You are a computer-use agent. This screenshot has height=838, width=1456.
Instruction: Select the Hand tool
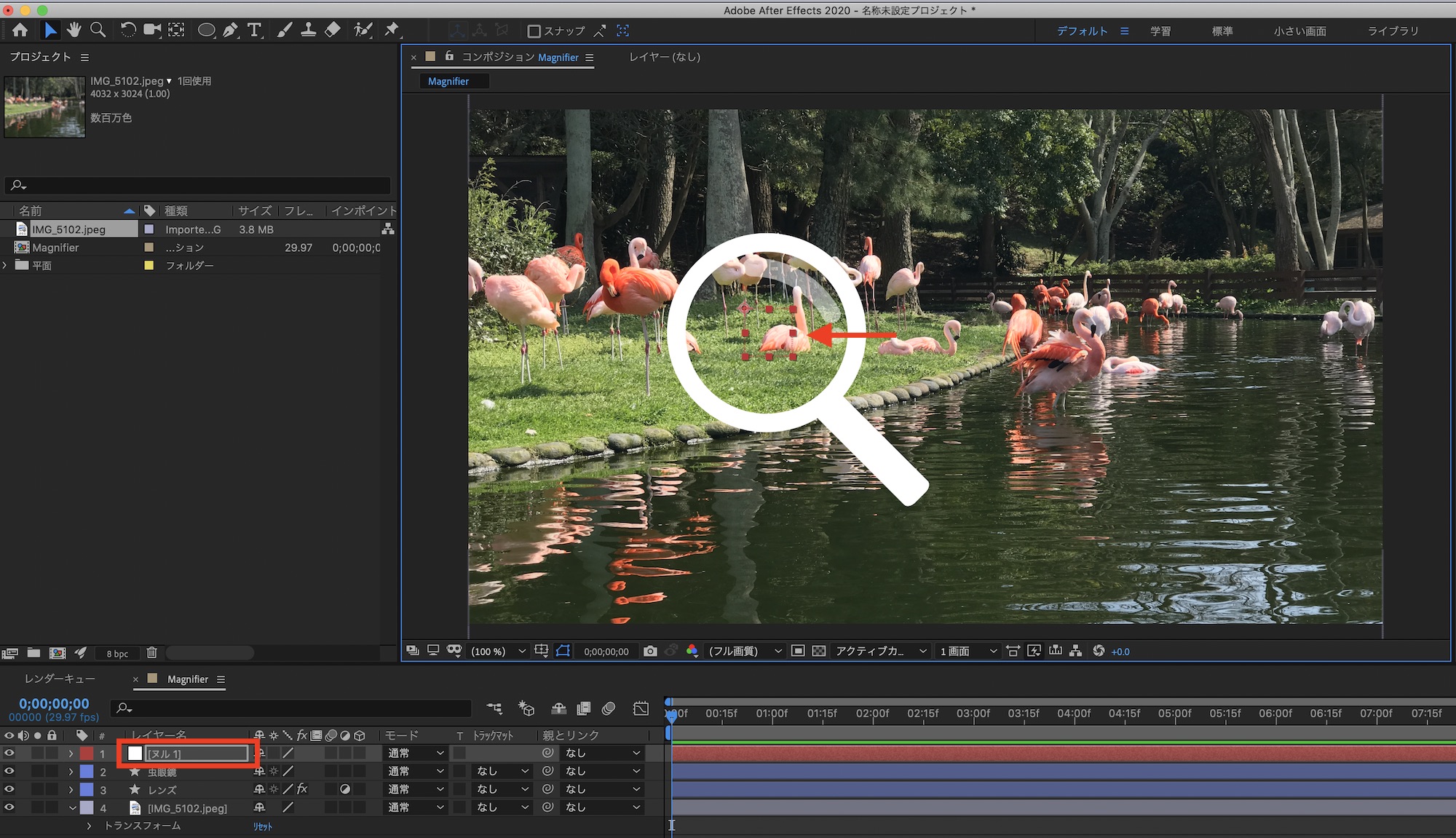coord(74,30)
